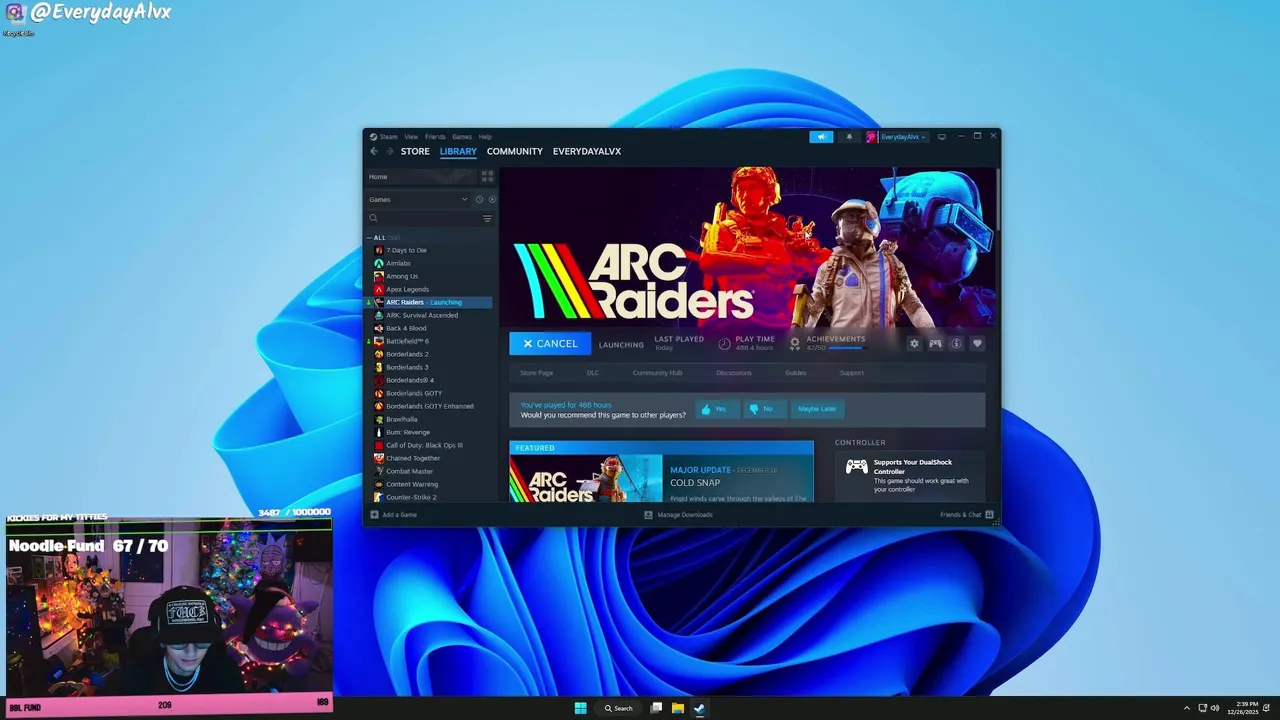
Task: Add ARC Raiders to favorites heart
Action: click(977, 343)
